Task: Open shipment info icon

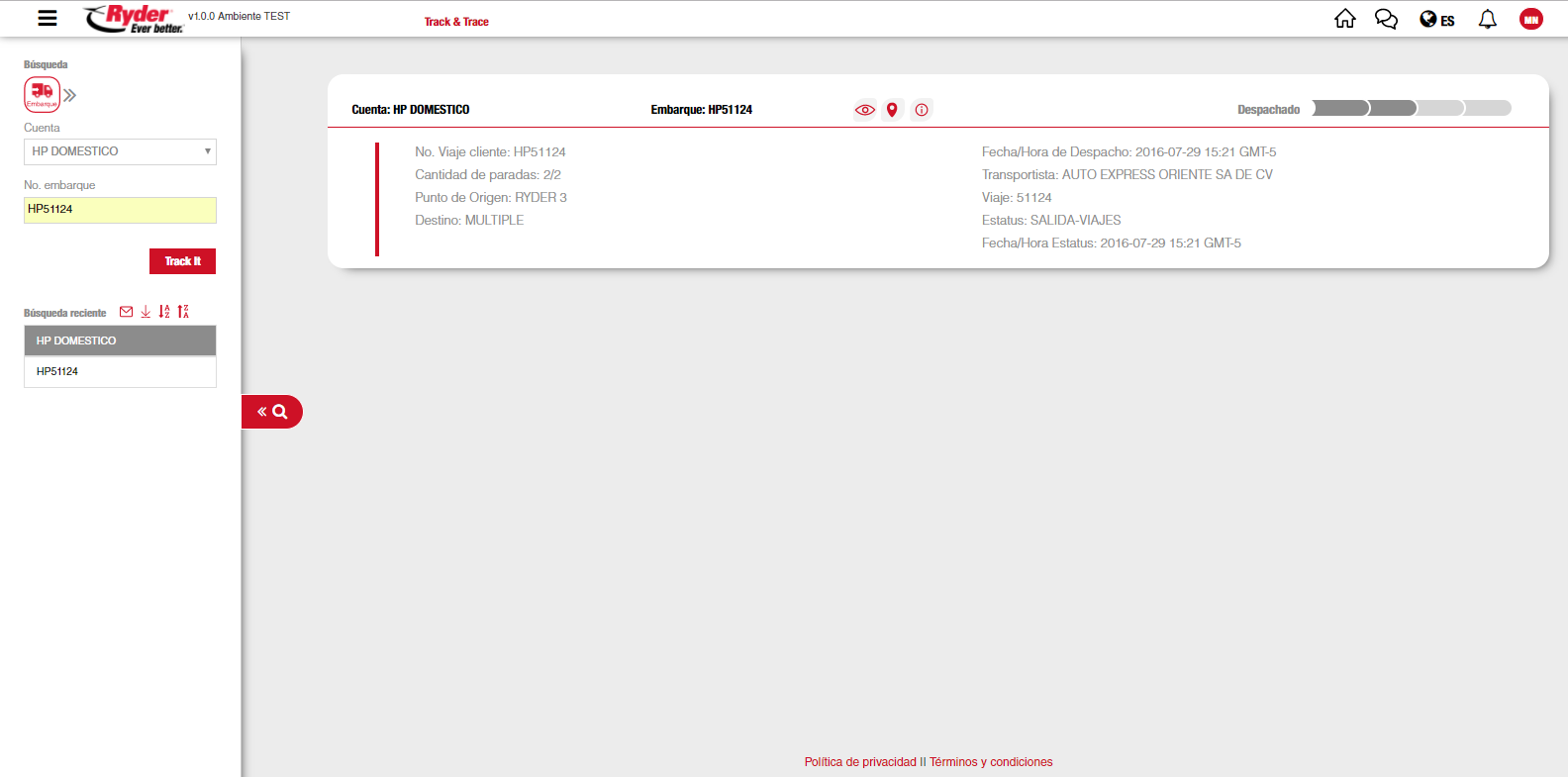Action: (x=922, y=110)
